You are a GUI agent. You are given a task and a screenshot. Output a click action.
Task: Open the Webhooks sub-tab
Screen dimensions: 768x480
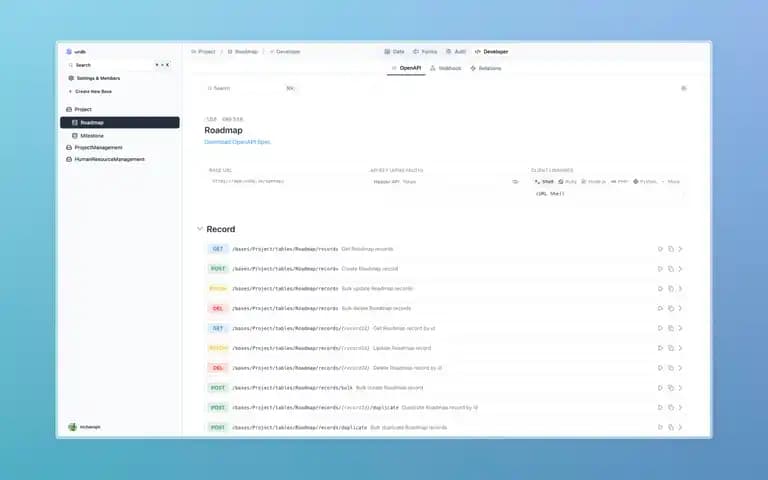[446, 68]
